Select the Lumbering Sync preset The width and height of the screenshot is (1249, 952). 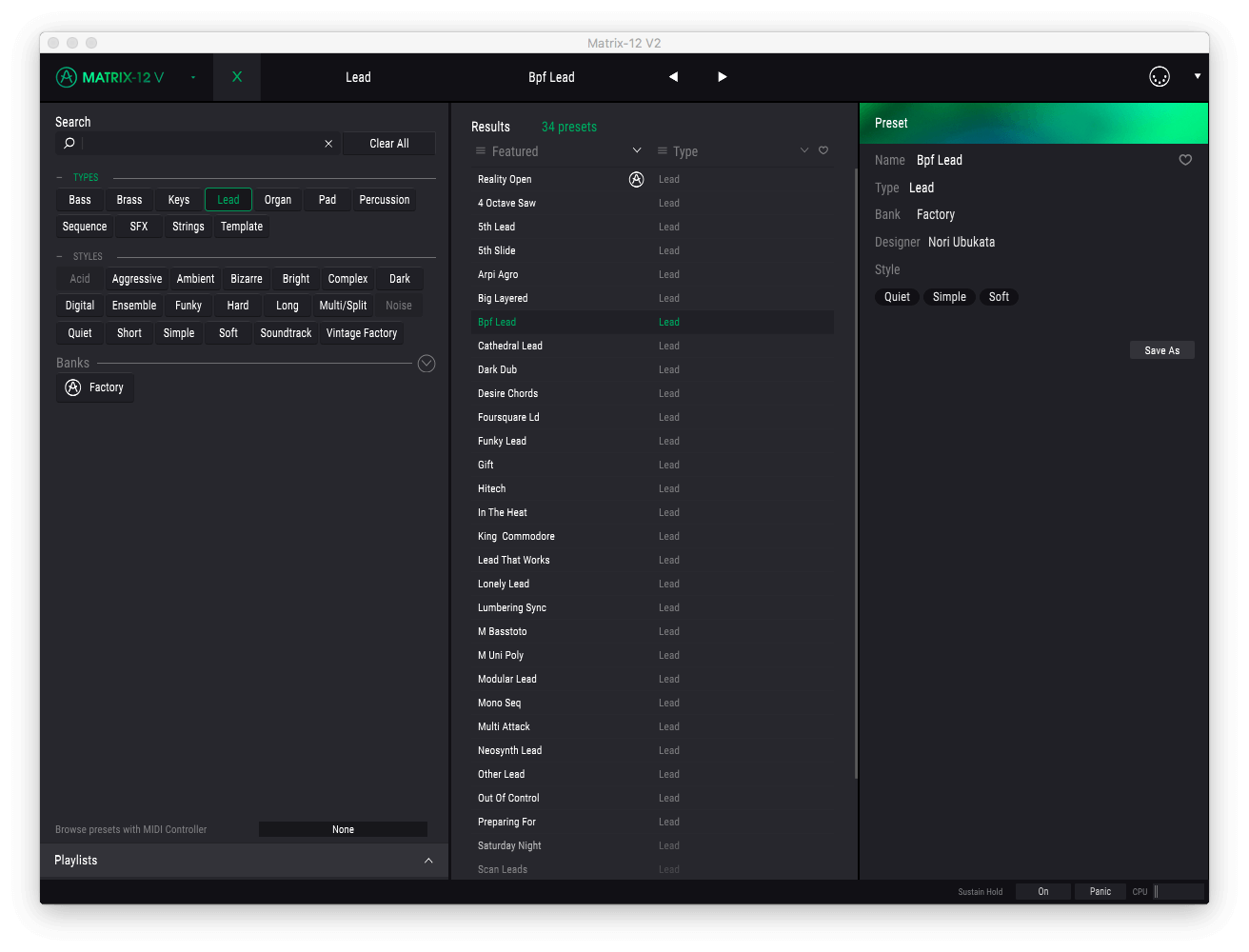coord(653,607)
